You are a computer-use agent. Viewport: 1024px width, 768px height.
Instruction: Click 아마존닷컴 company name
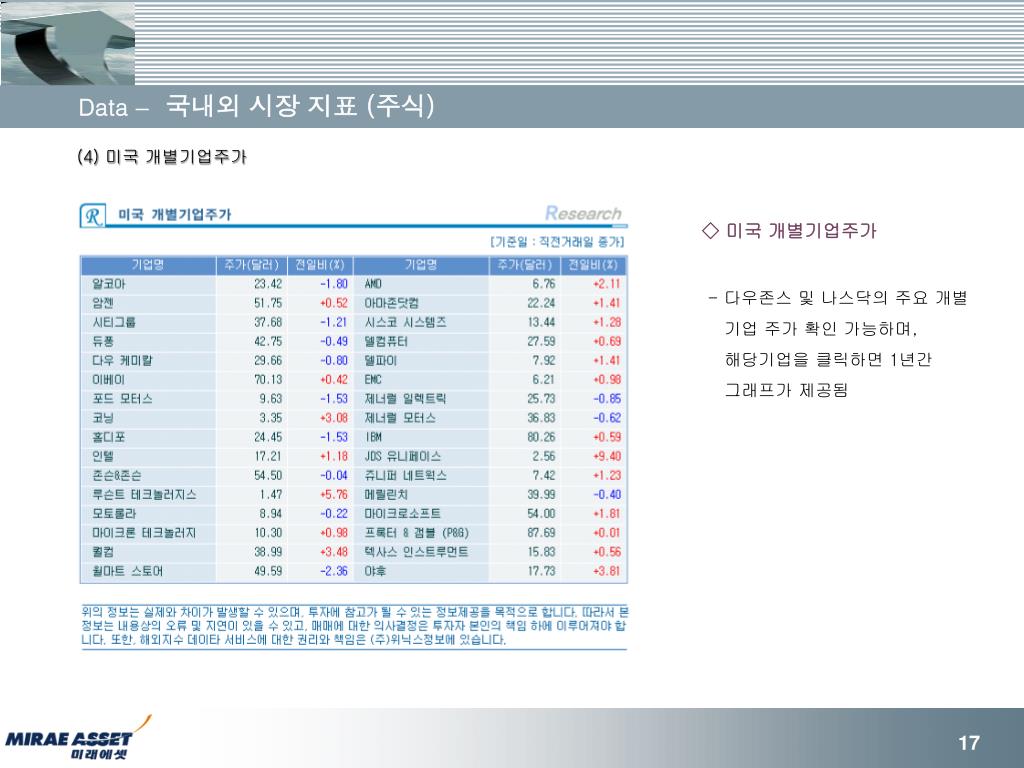click(392, 303)
